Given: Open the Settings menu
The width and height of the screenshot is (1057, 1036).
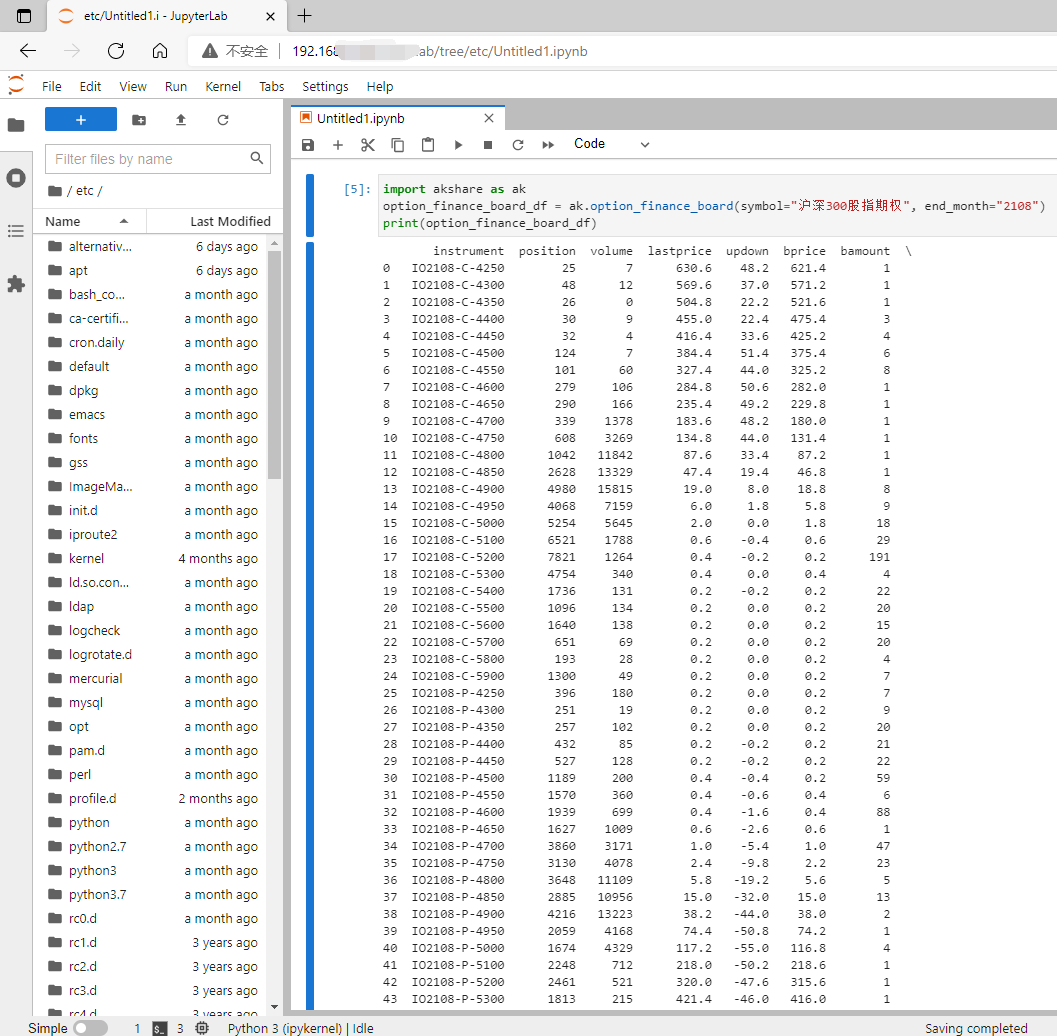Looking at the screenshot, I should click(325, 86).
